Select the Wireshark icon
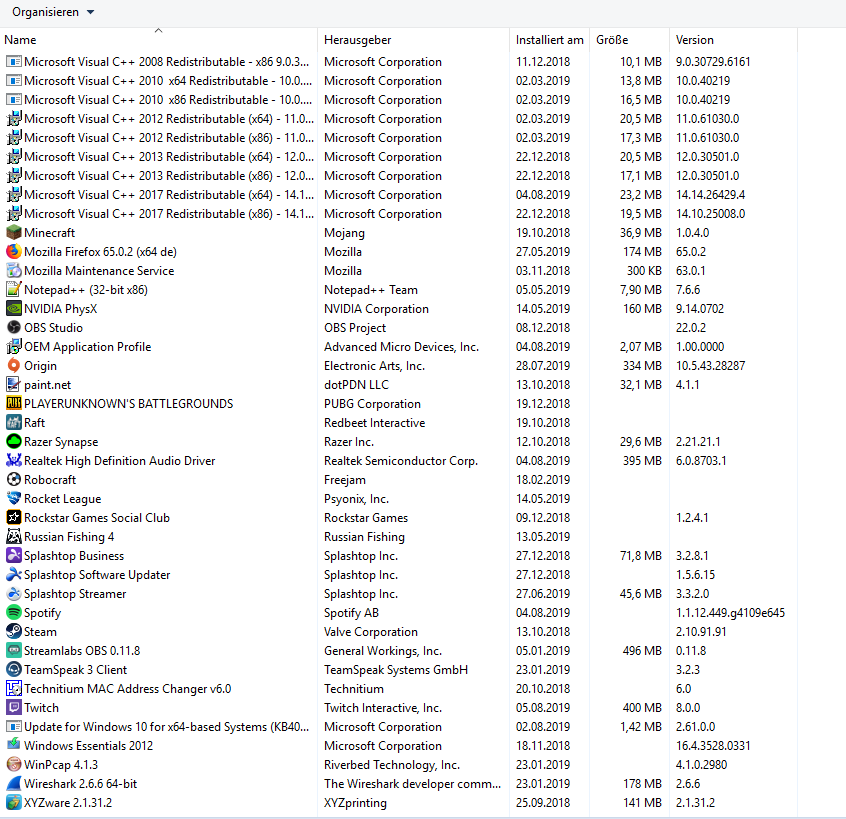 [13, 783]
